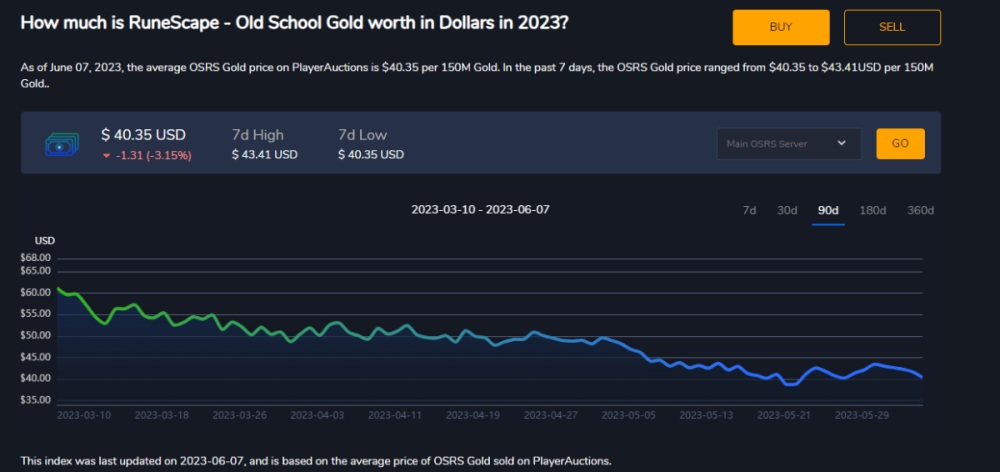Click the chart date range heading
The image size is (1000, 472).
(x=480, y=210)
